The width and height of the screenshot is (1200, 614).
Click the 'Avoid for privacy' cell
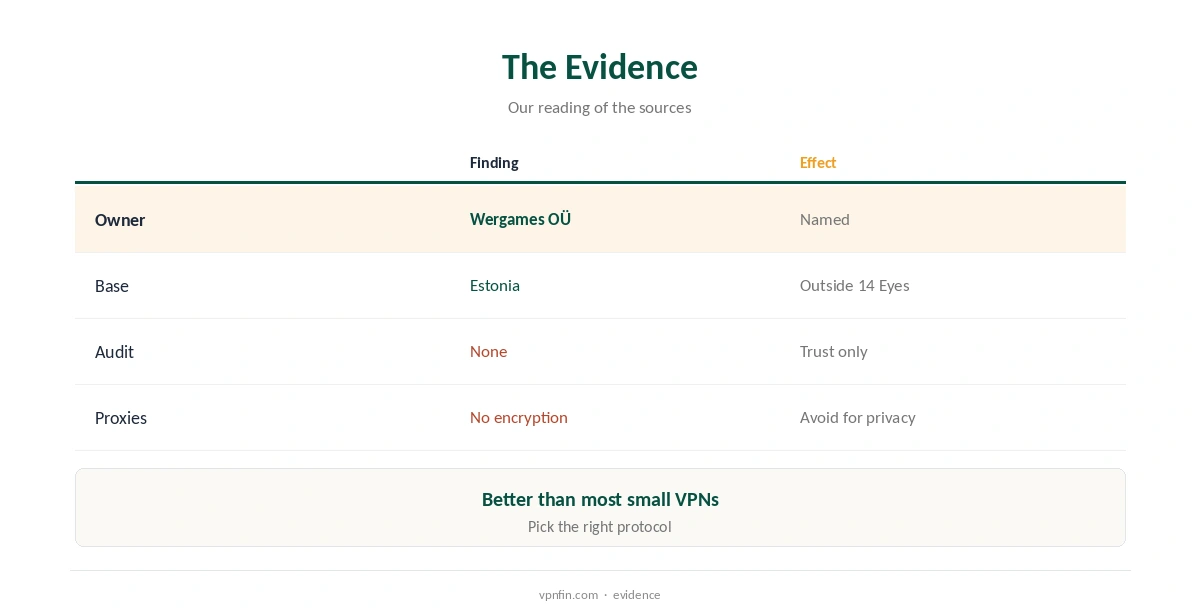click(x=858, y=417)
